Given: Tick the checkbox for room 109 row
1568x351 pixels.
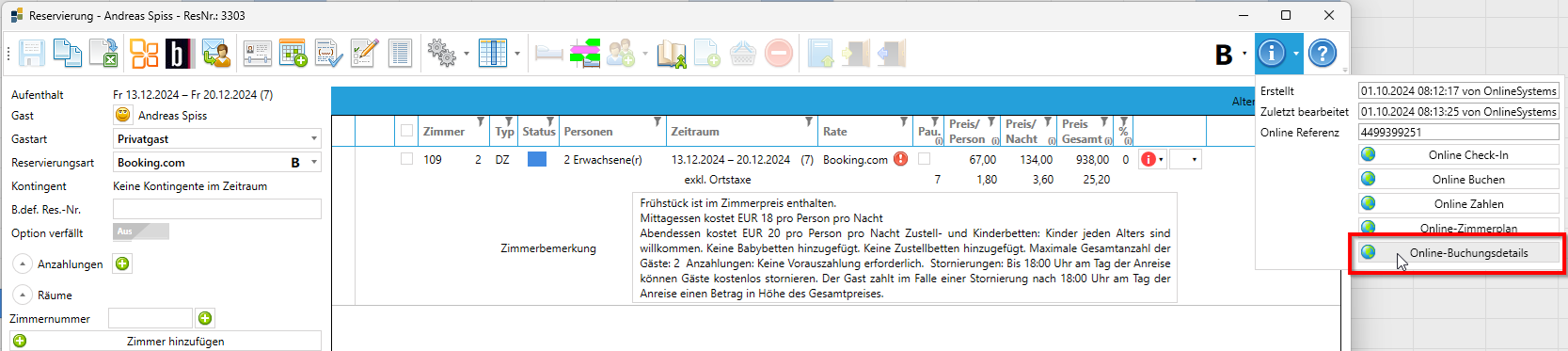Looking at the screenshot, I should tap(406, 159).
